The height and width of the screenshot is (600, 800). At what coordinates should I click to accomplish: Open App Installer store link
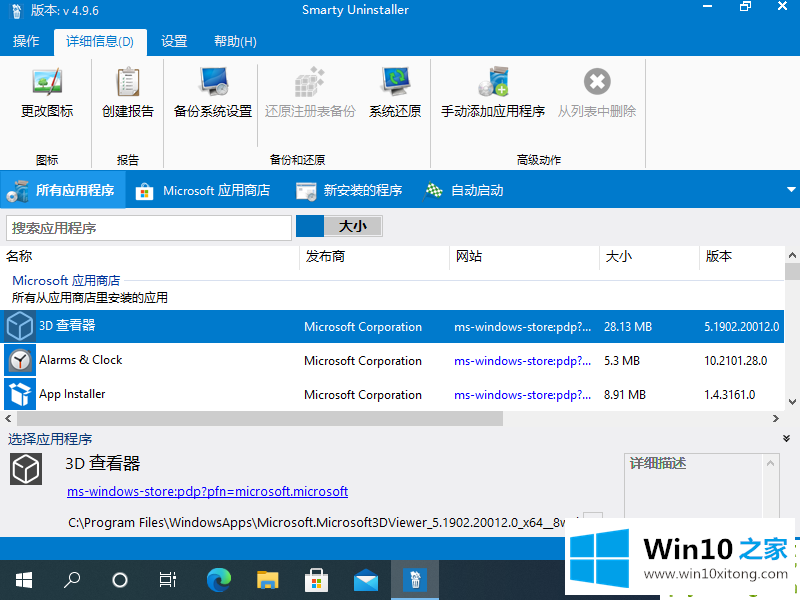click(x=522, y=394)
